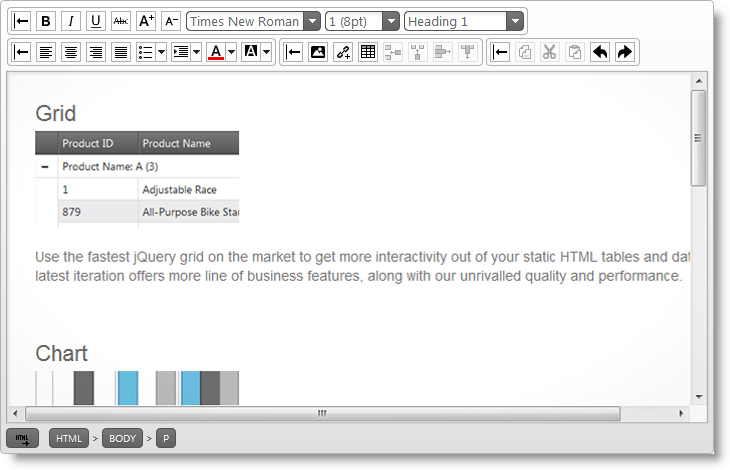
Task: Redo the last action
Action: point(625,52)
